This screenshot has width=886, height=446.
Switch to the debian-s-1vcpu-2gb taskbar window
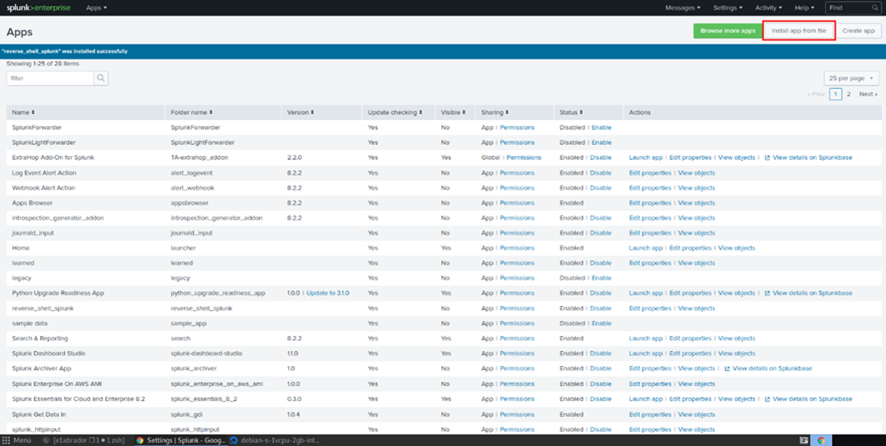(x=273, y=440)
